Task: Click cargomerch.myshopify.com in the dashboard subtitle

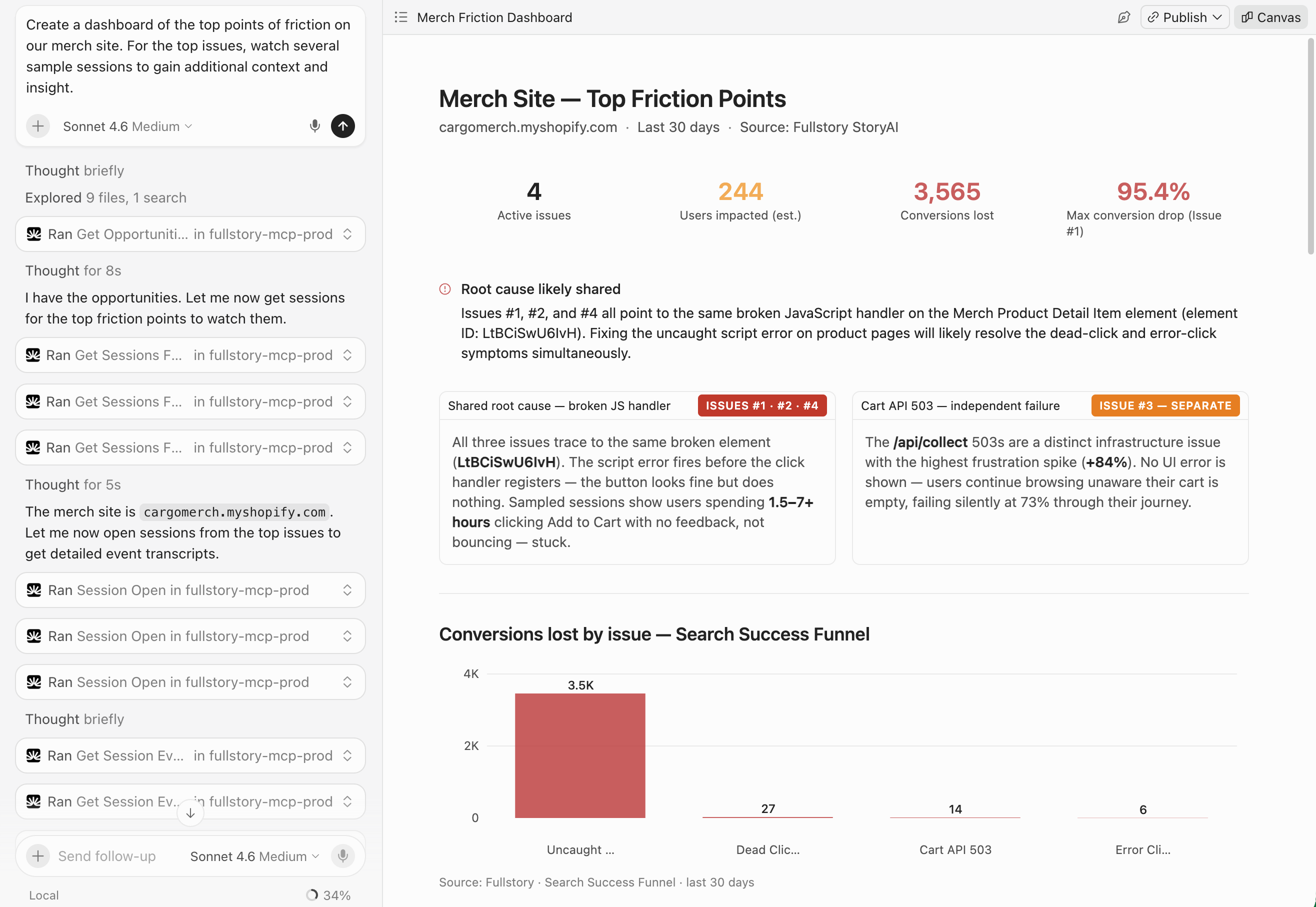Action: coord(528,127)
